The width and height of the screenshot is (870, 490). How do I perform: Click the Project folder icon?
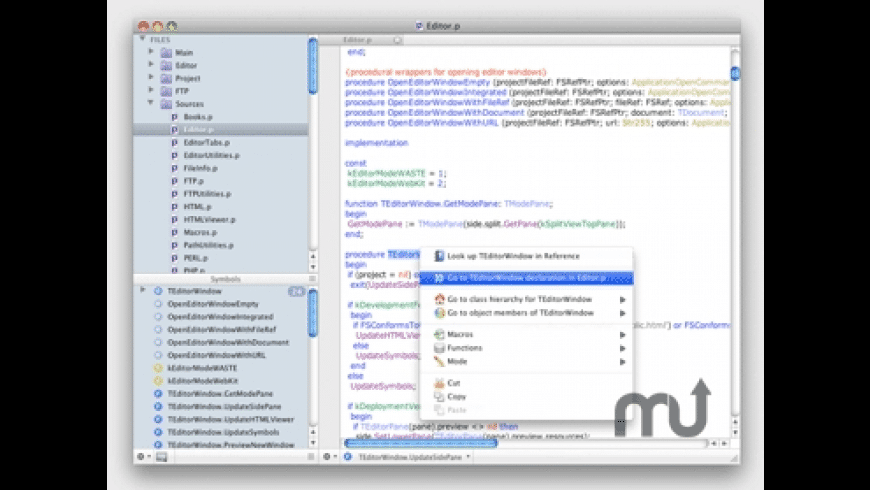pos(166,78)
